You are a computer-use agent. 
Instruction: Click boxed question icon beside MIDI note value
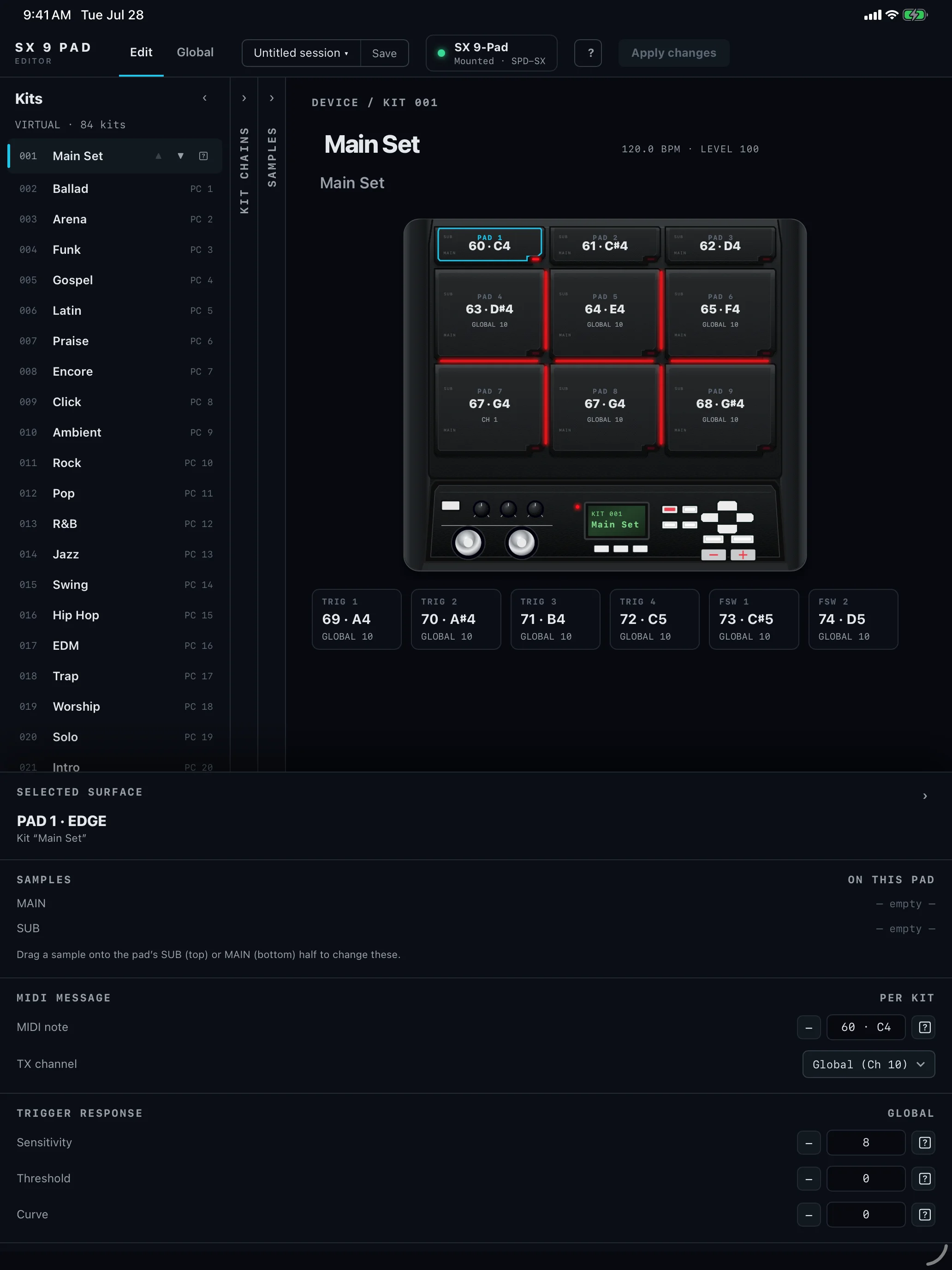(924, 1027)
